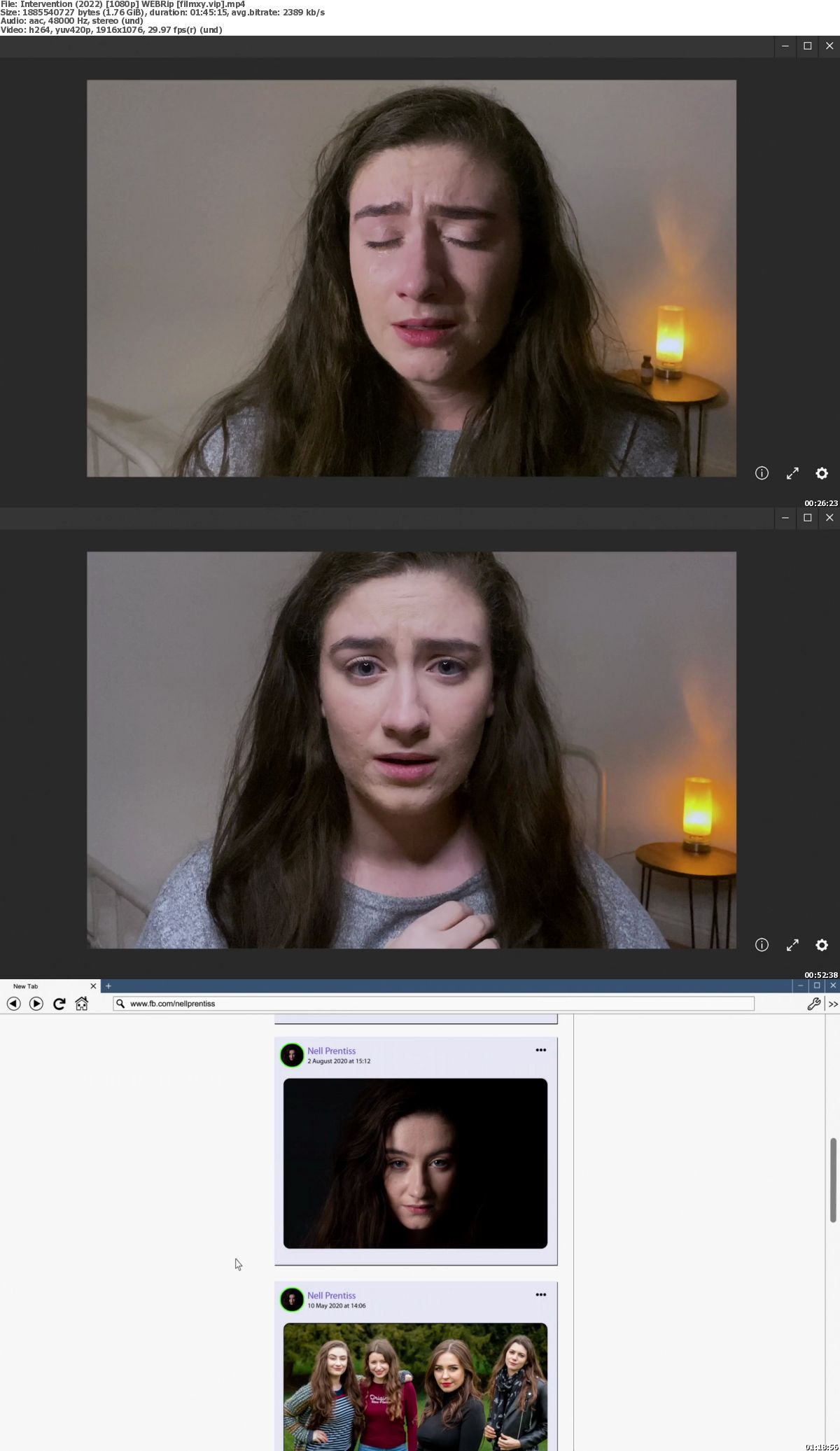Open the four-women group photo in the May post

point(415,1387)
